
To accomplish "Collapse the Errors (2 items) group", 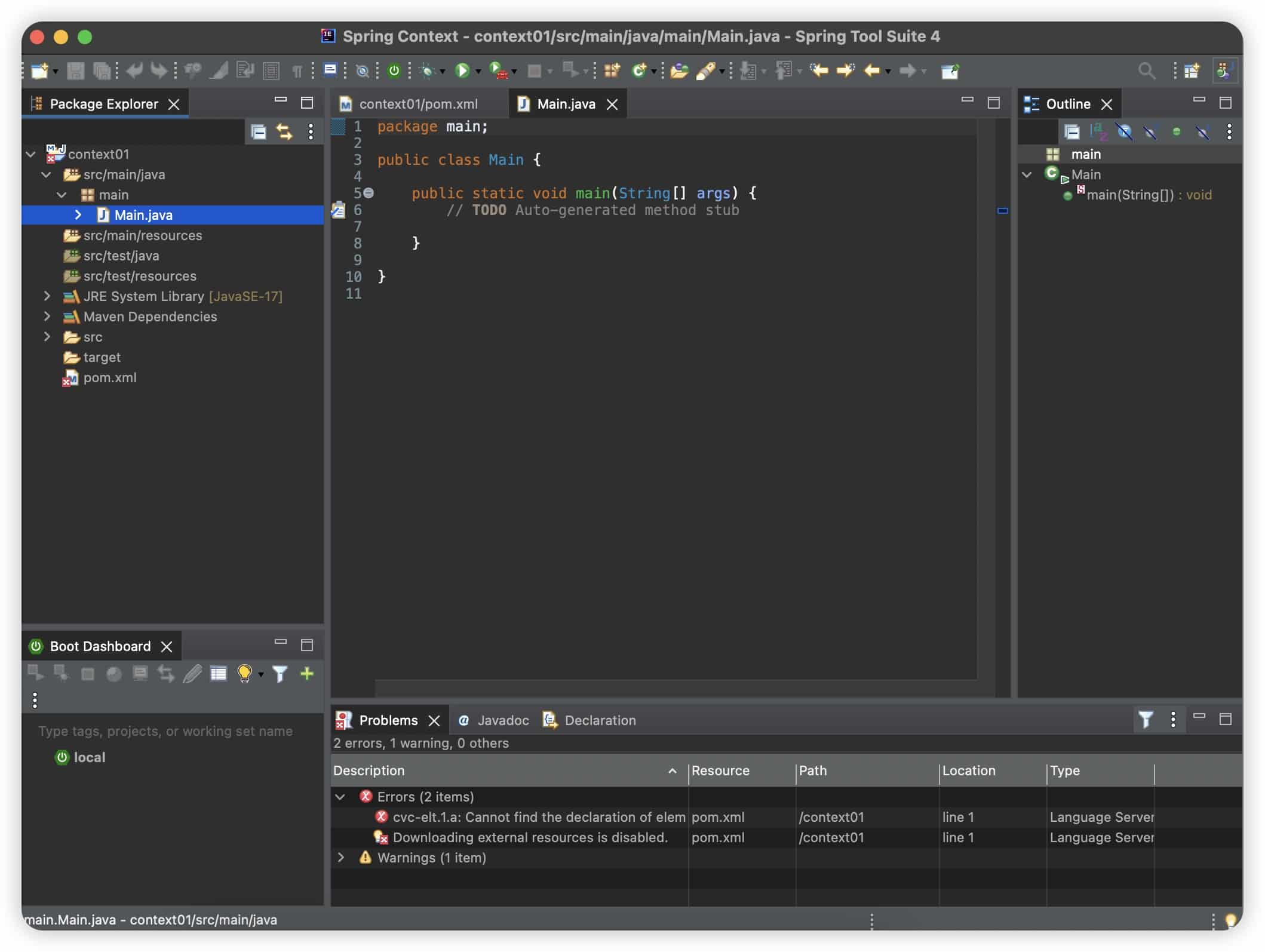I will (340, 797).
